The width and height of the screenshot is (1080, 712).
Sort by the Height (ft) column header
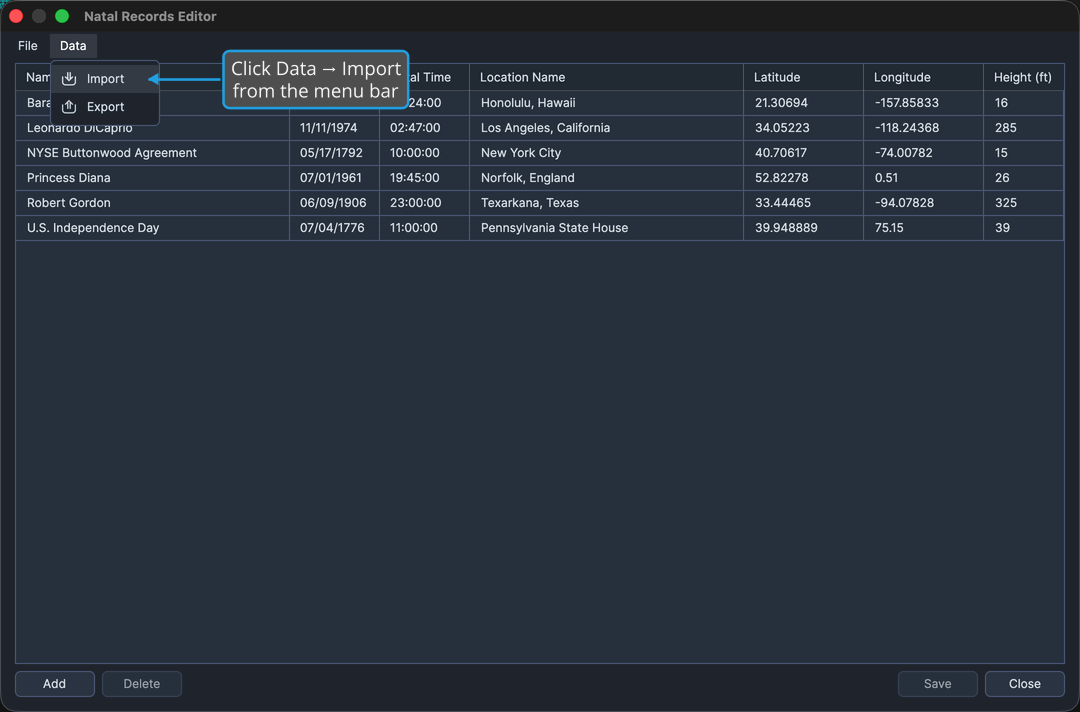[1023, 77]
